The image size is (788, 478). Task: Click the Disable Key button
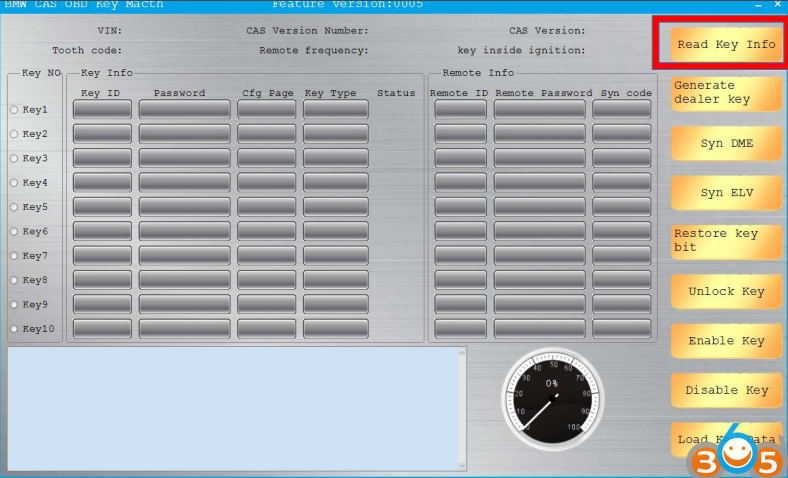726,390
